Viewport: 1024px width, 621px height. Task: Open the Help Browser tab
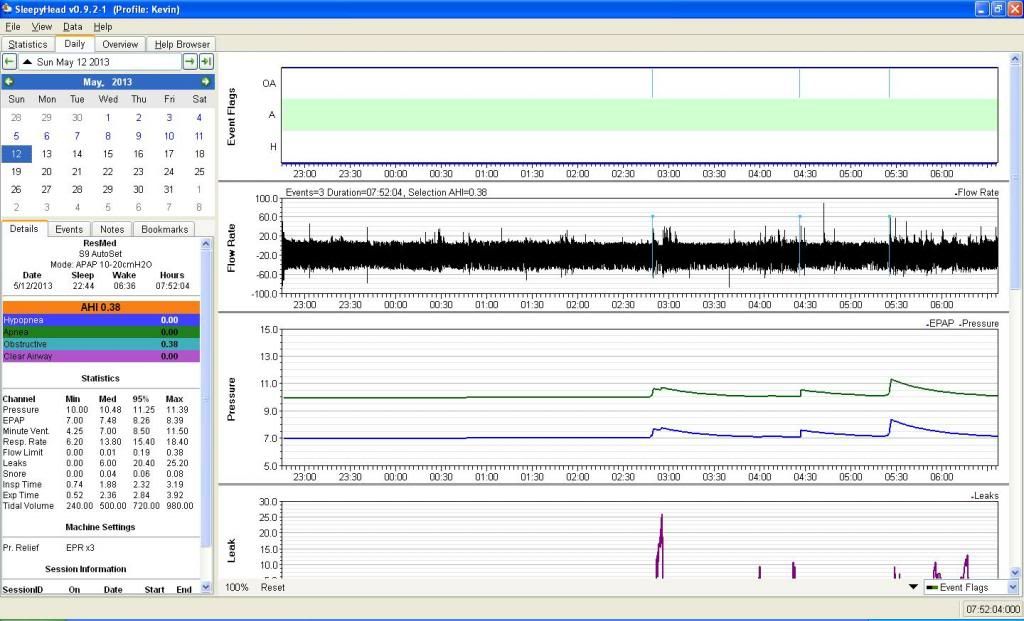[x=182, y=44]
